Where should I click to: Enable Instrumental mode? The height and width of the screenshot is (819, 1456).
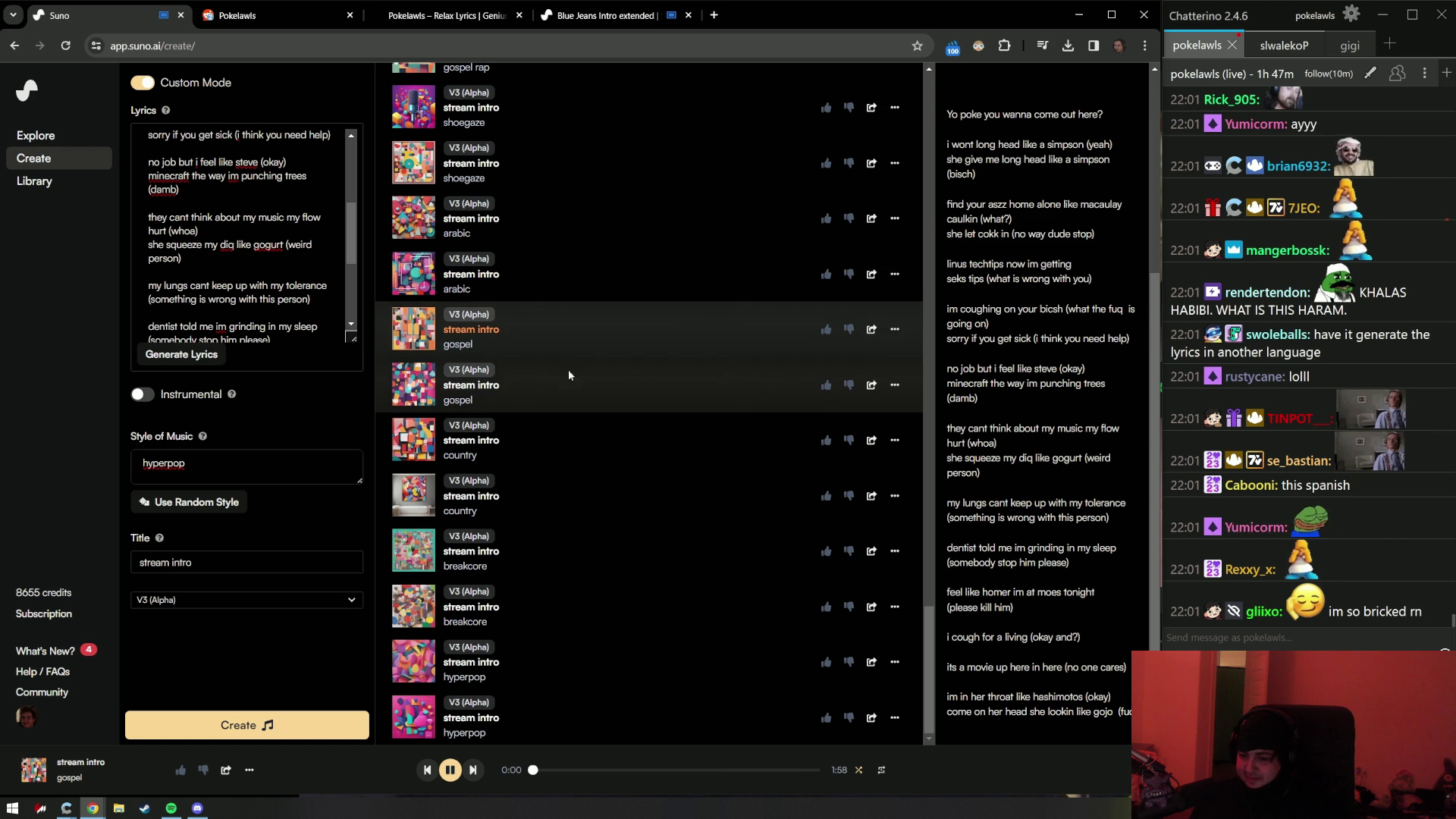click(142, 394)
